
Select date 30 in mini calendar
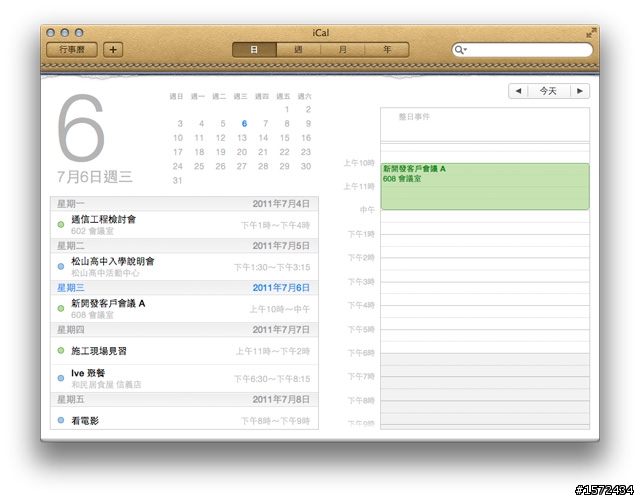[306, 166]
